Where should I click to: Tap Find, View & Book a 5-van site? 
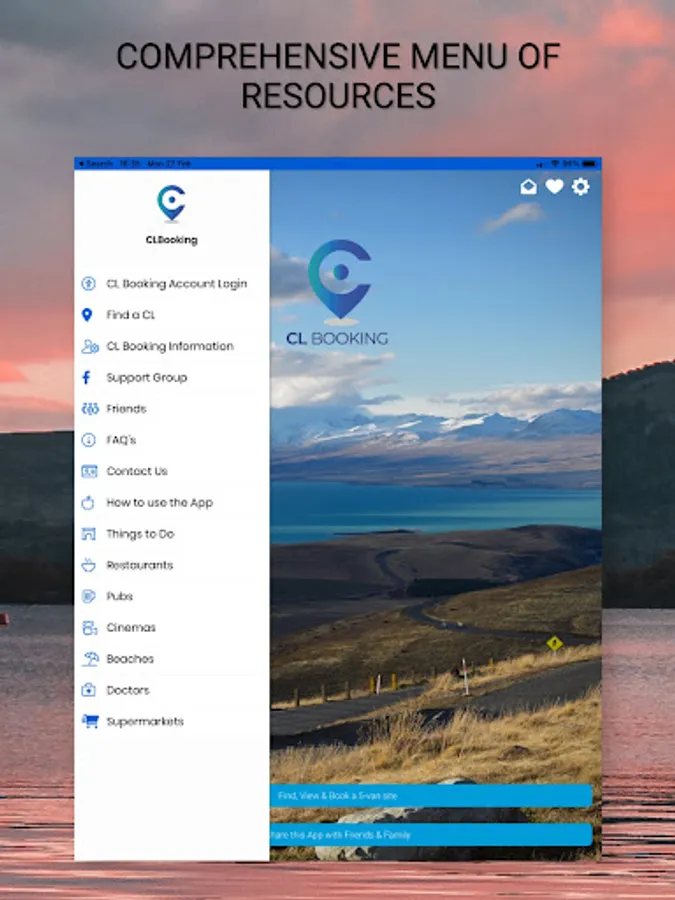pos(431,796)
